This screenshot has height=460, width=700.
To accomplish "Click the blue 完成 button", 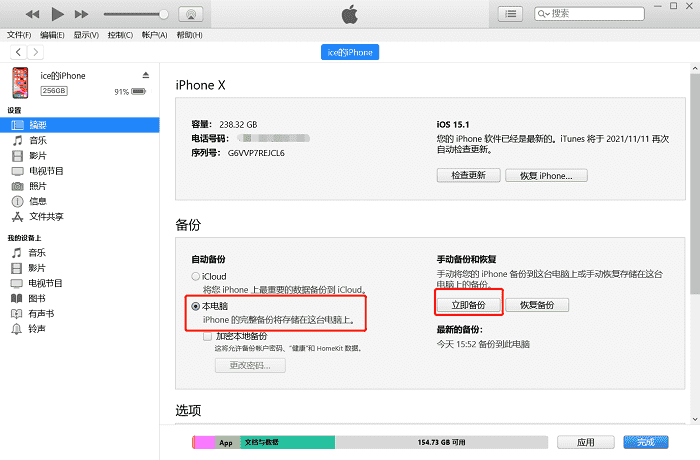I will (646, 442).
